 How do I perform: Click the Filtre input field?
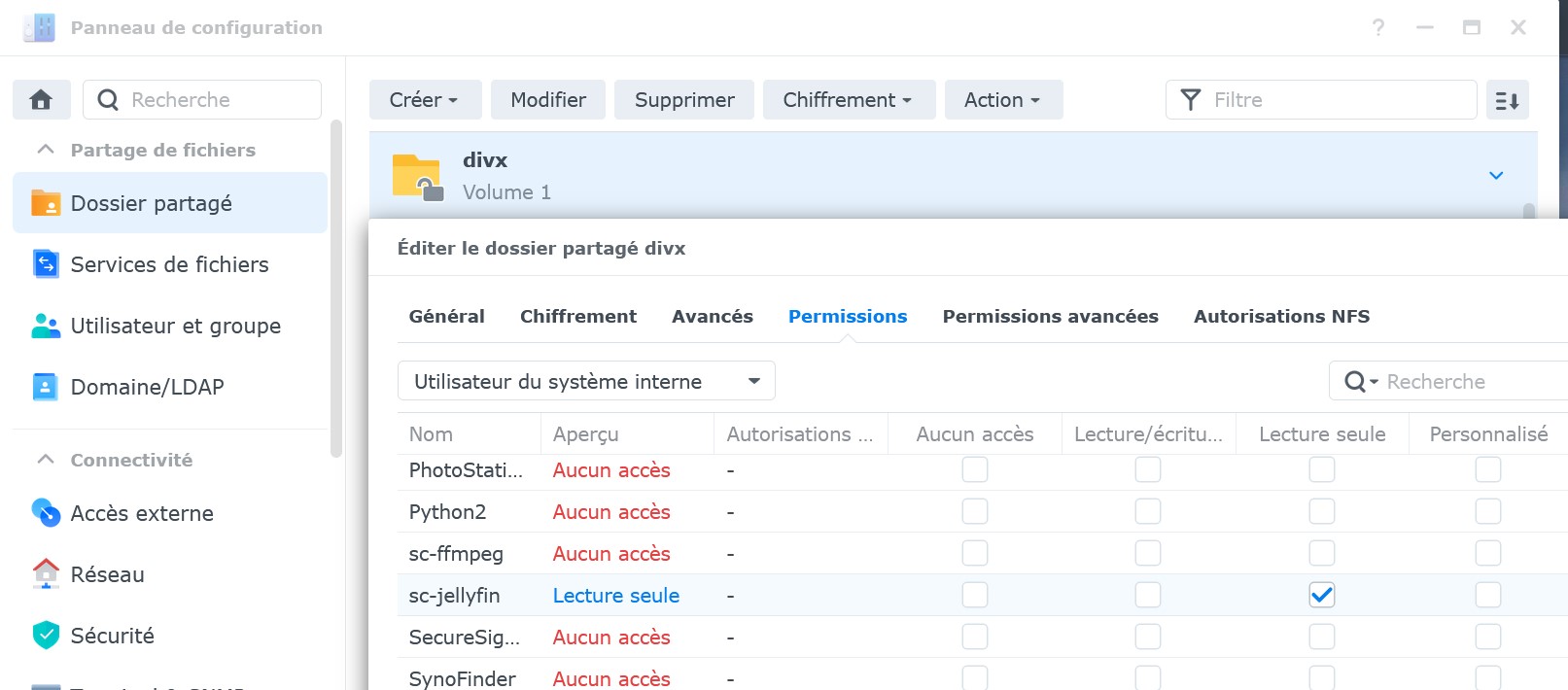point(1337,100)
